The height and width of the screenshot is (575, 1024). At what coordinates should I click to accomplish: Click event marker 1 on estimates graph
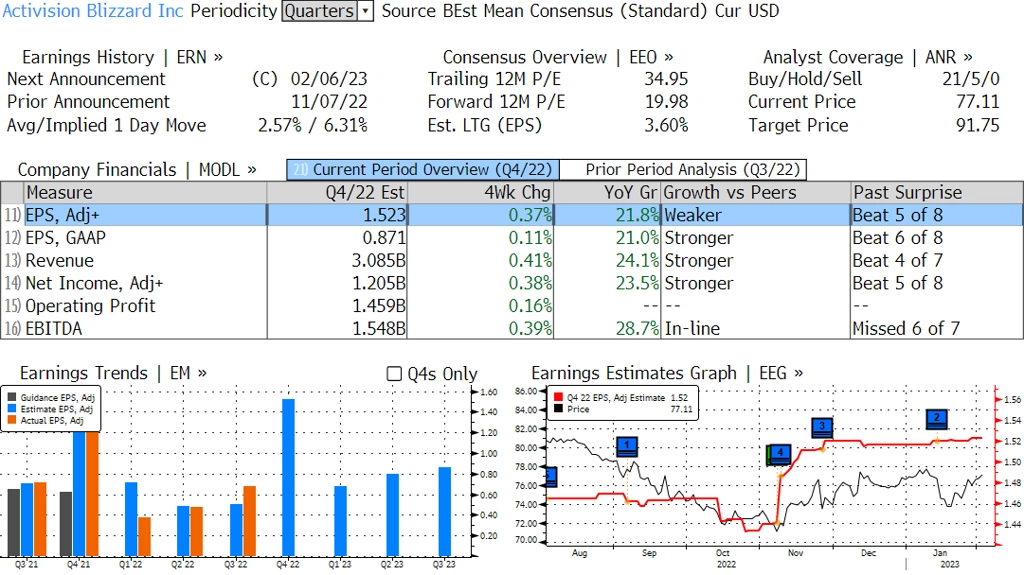(x=627, y=446)
